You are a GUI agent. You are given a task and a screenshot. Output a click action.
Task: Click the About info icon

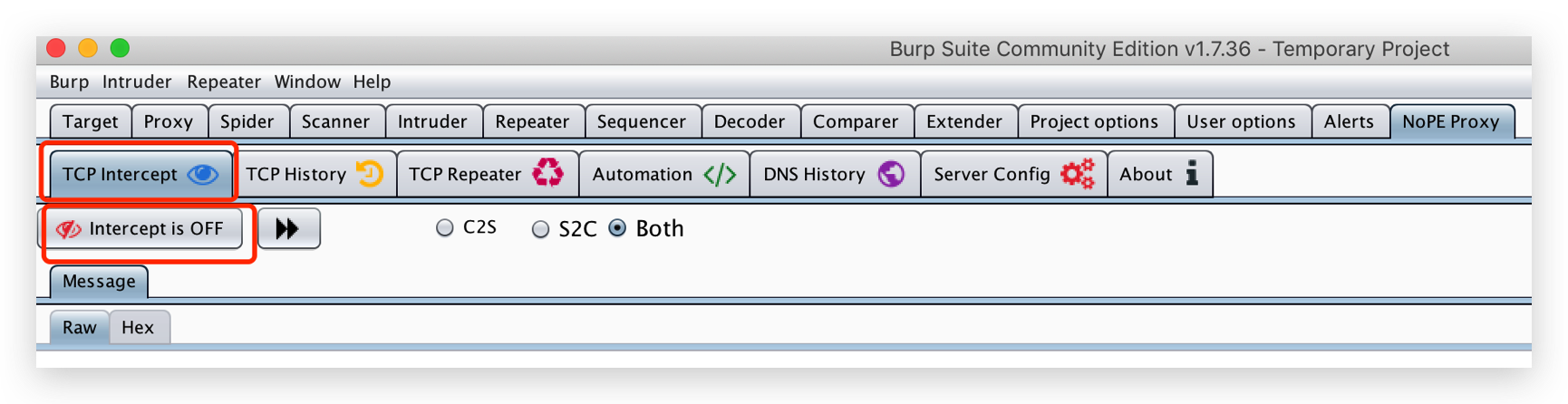(1192, 173)
